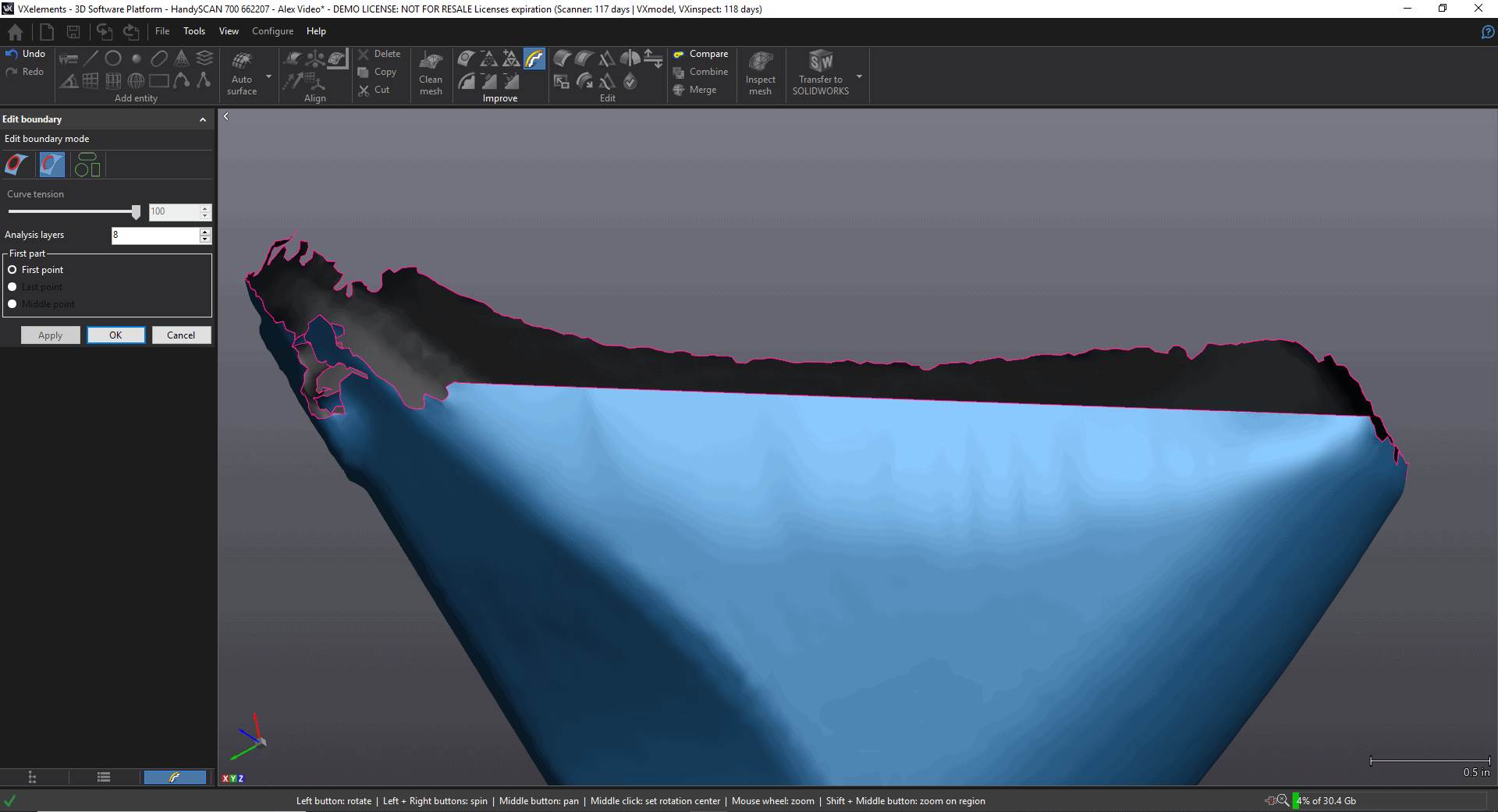This screenshot has height=812, width=1498.
Task: Open the Transfer to SOLIDWORKS dropdown arrow
Action: [x=860, y=76]
